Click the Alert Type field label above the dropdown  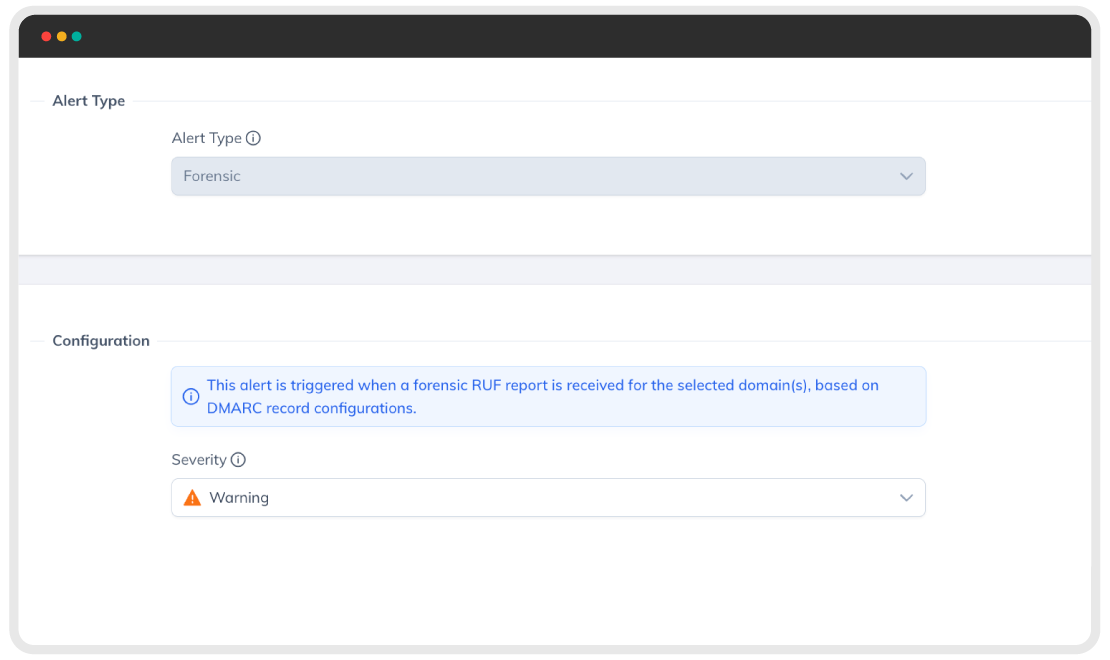coord(207,138)
